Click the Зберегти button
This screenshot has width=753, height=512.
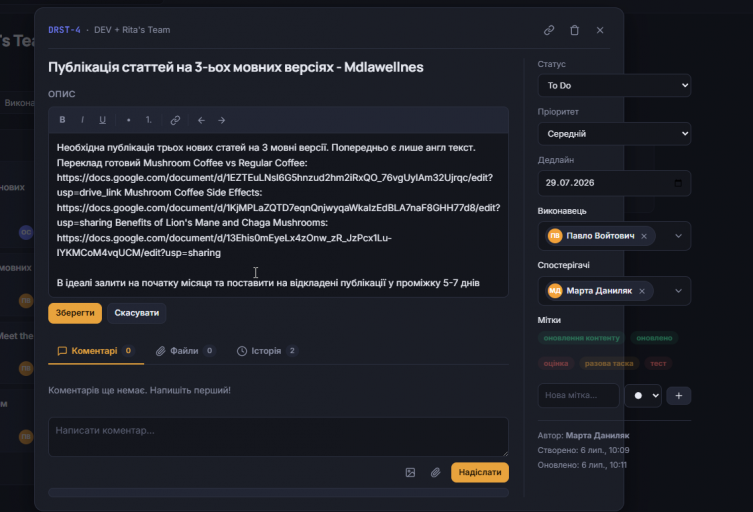pos(75,313)
